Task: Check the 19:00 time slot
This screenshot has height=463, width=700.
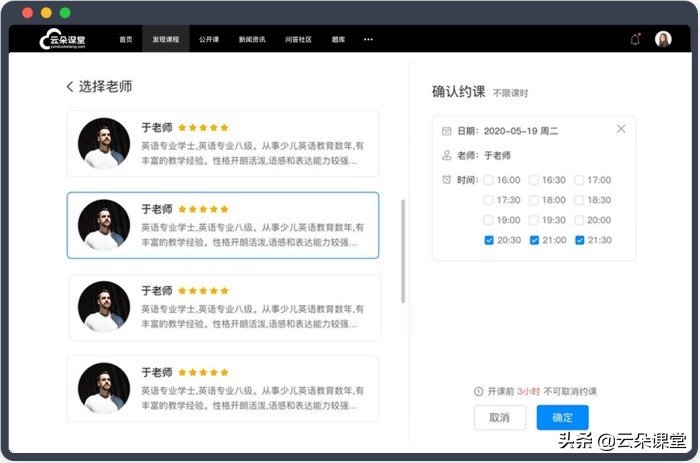Action: (x=488, y=220)
